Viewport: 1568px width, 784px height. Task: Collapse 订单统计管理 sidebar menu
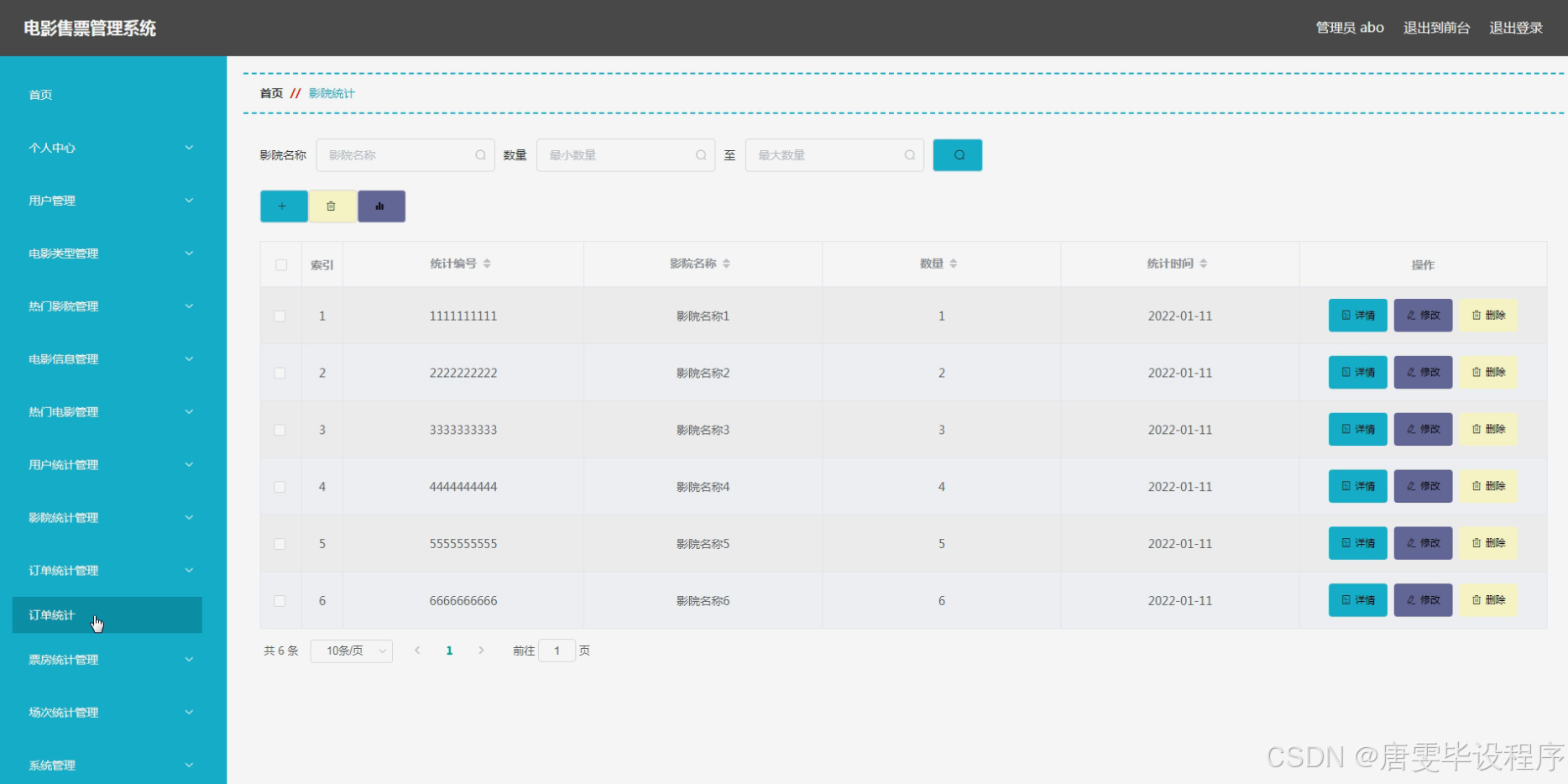click(107, 571)
